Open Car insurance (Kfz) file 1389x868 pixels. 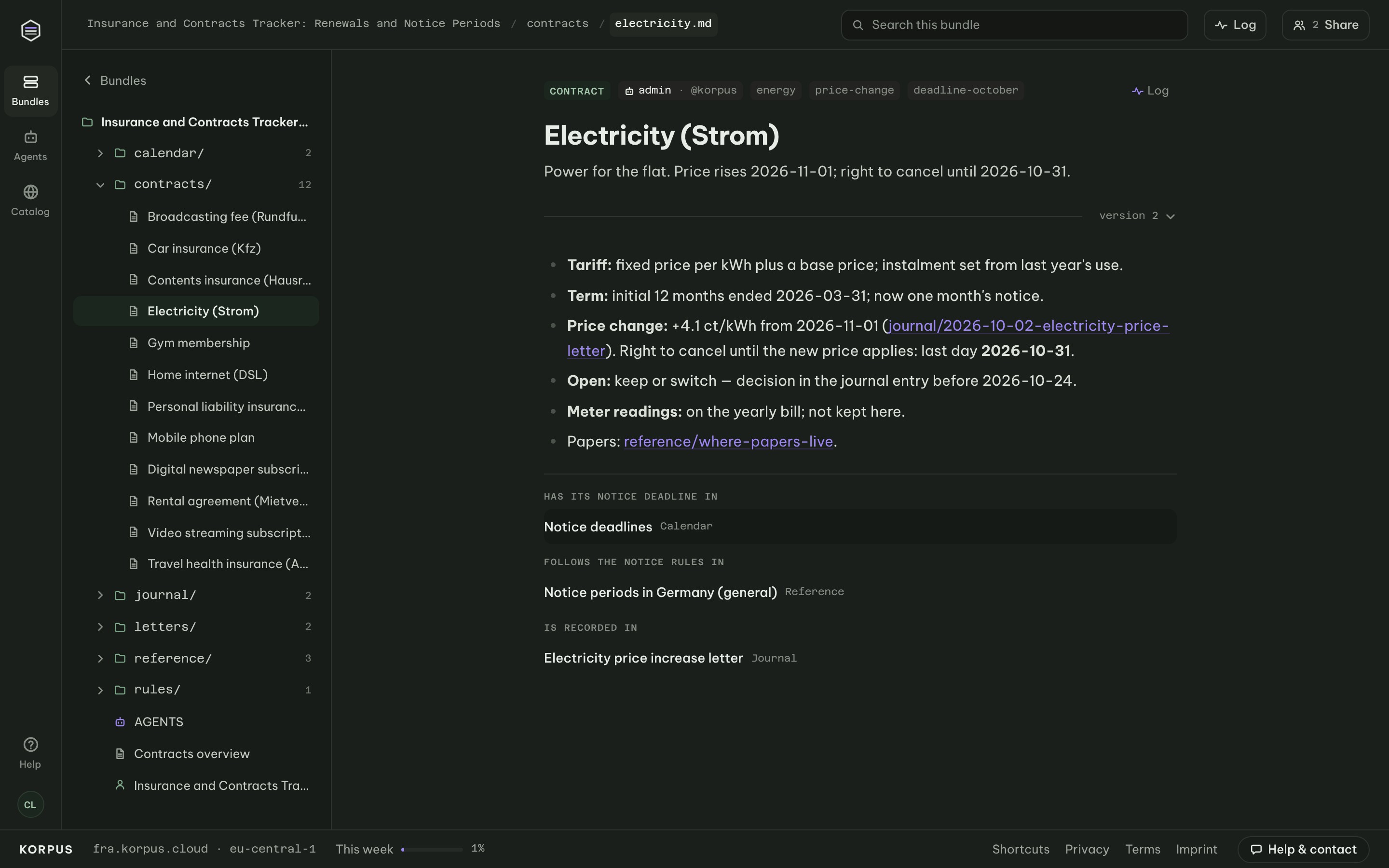tap(196, 248)
